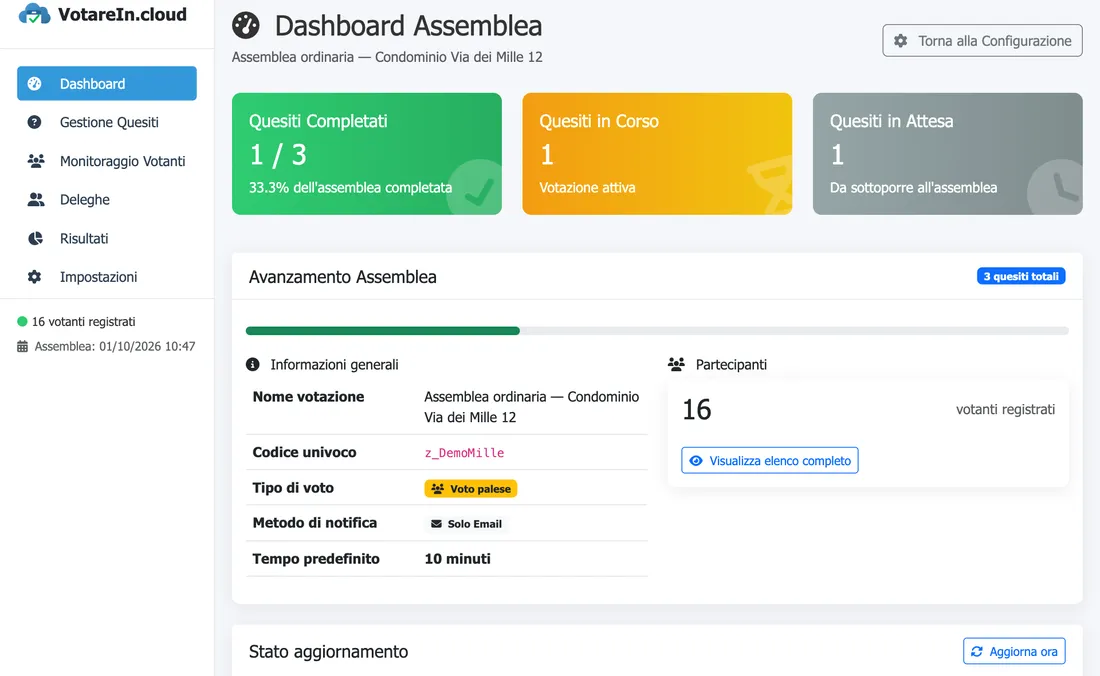Click the gear icon in Torna alla Configurazione
The width and height of the screenshot is (1100, 676).
tap(901, 41)
